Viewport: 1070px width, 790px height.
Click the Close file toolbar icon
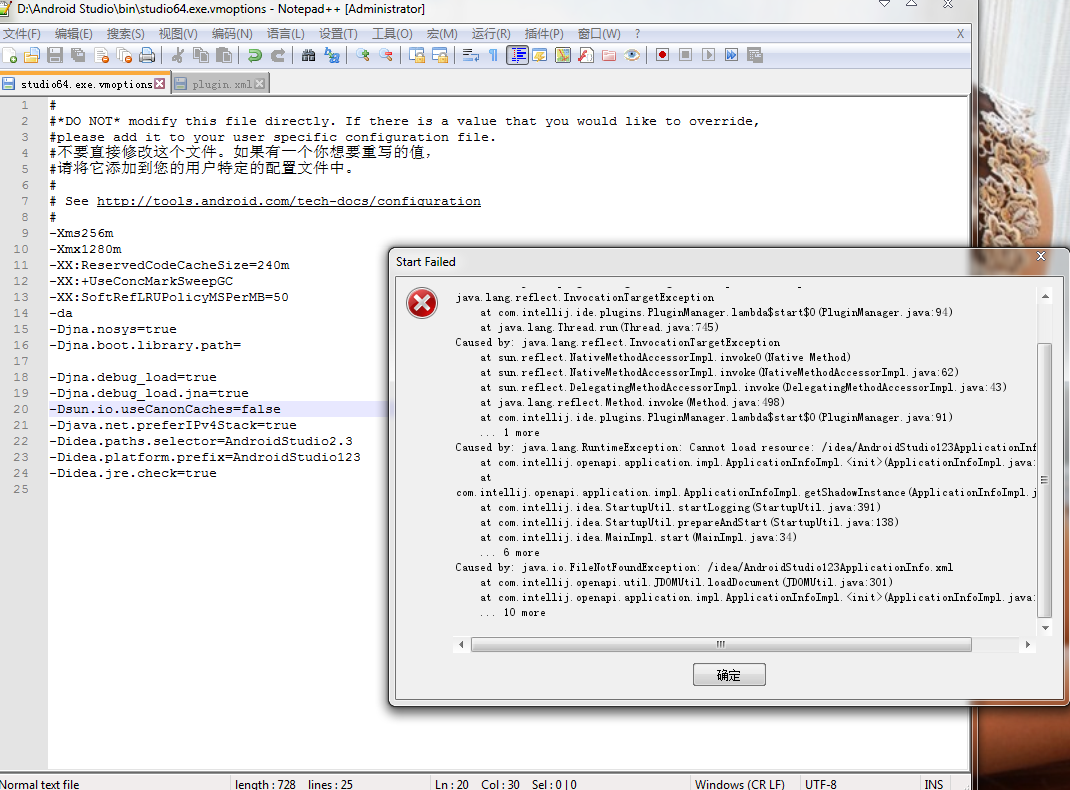pos(102,55)
